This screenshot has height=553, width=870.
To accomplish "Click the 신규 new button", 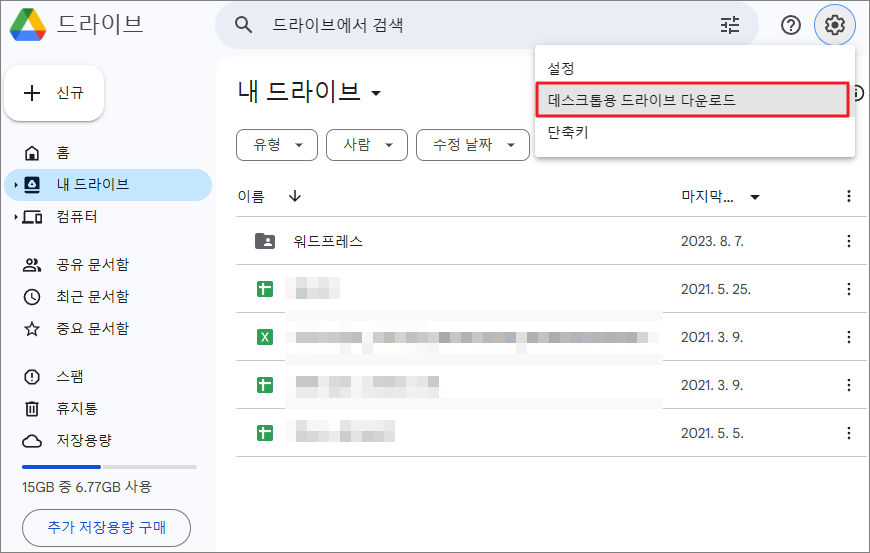I will click(x=55, y=93).
